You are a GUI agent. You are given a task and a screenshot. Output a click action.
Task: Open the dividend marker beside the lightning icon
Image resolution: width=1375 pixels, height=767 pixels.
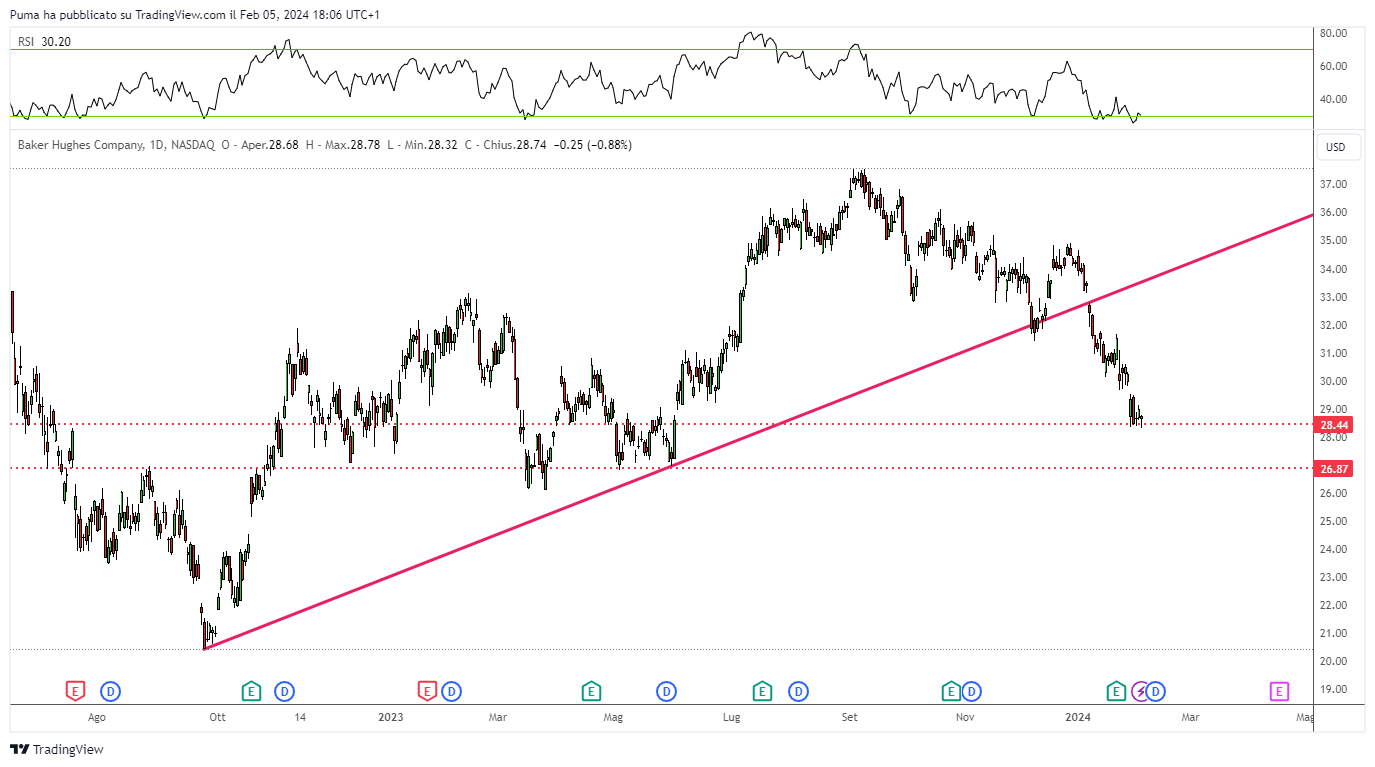(1156, 690)
